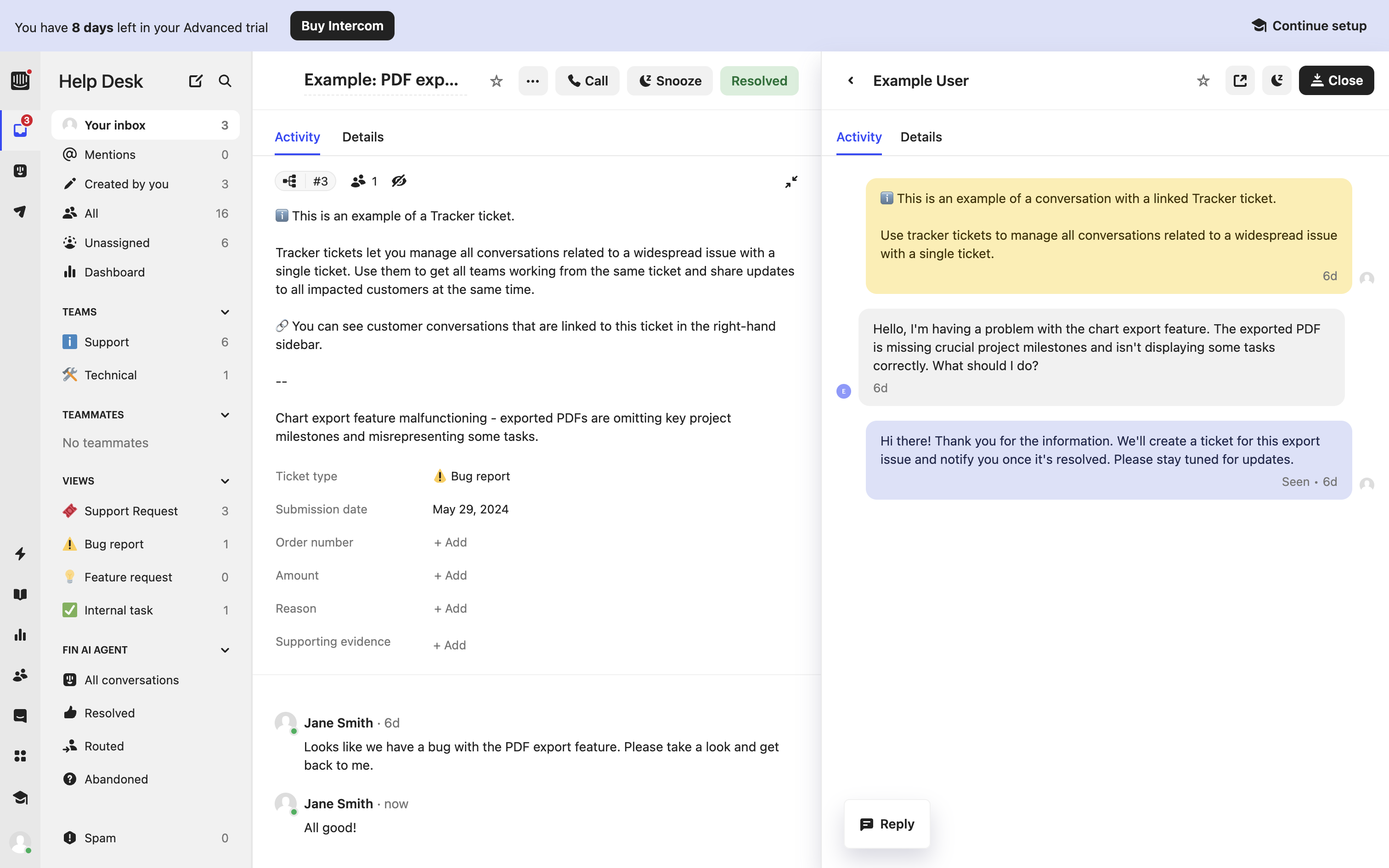The height and width of the screenshot is (868, 1389).
Task: Collapse the Fin AI Agent section
Action: 225,650
